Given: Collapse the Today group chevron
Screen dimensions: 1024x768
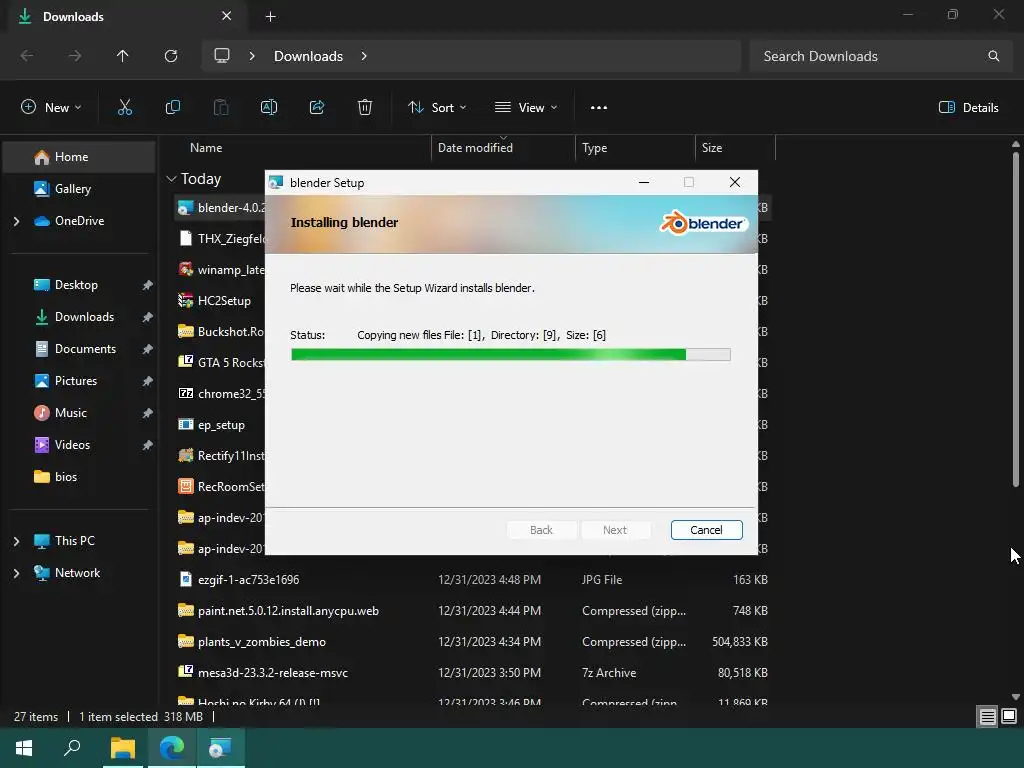Looking at the screenshot, I should tap(172, 178).
